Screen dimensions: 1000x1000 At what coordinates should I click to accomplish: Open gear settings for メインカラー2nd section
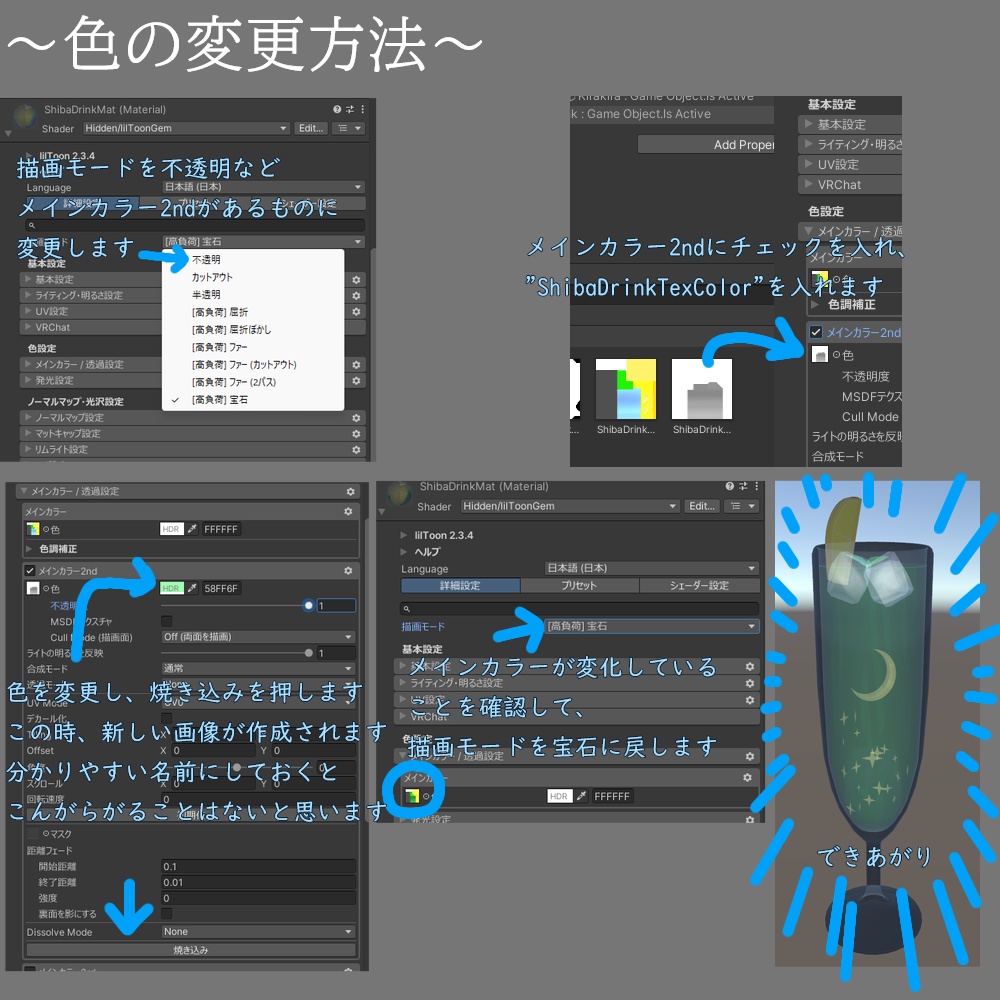click(x=348, y=571)
